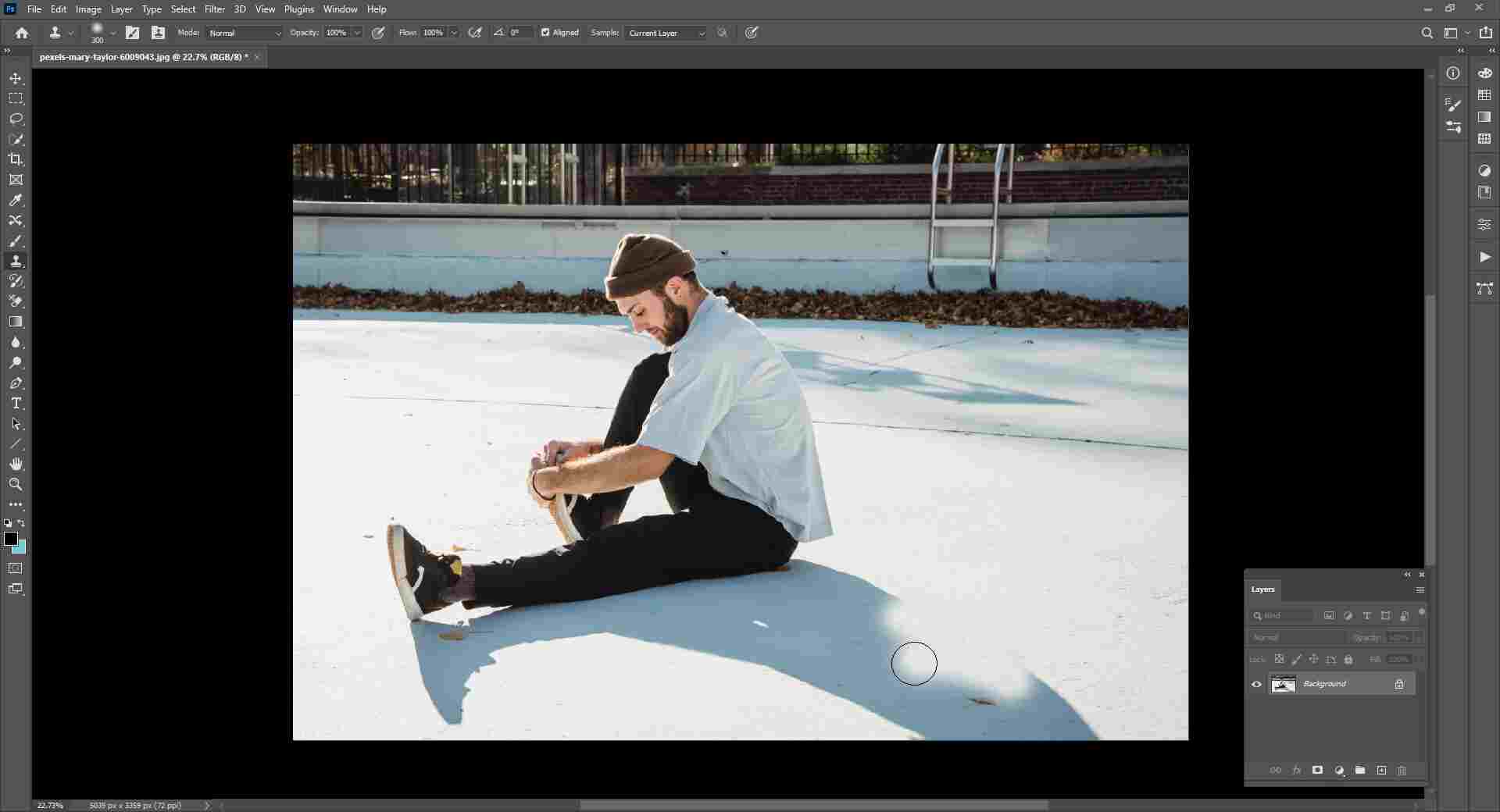Image resolution: width=1500 pixels, height=812 pixels.
Task: Select the Horizontal Type tool
Action: 16,404
